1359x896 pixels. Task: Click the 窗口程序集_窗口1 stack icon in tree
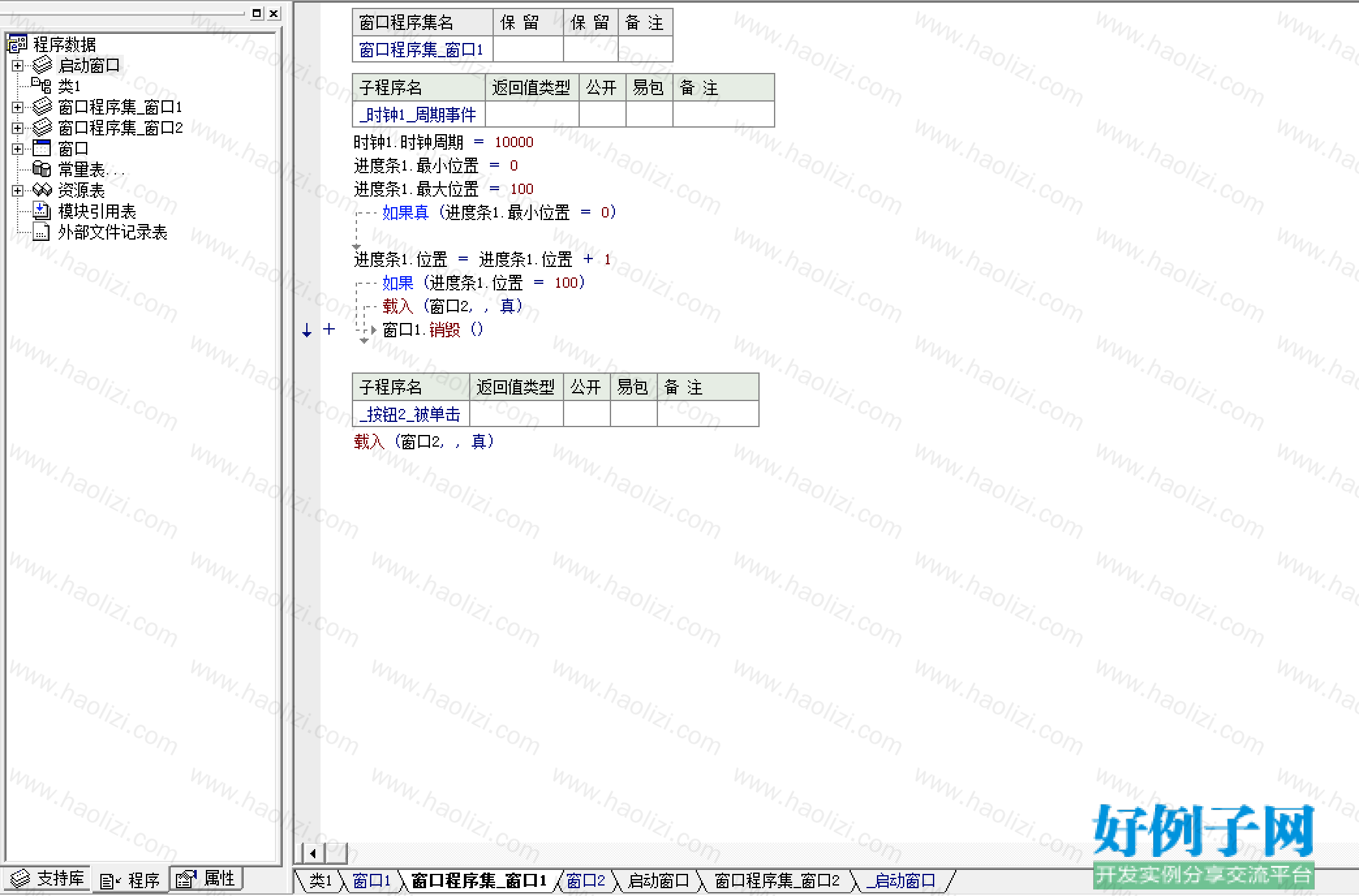pos(42,107)
